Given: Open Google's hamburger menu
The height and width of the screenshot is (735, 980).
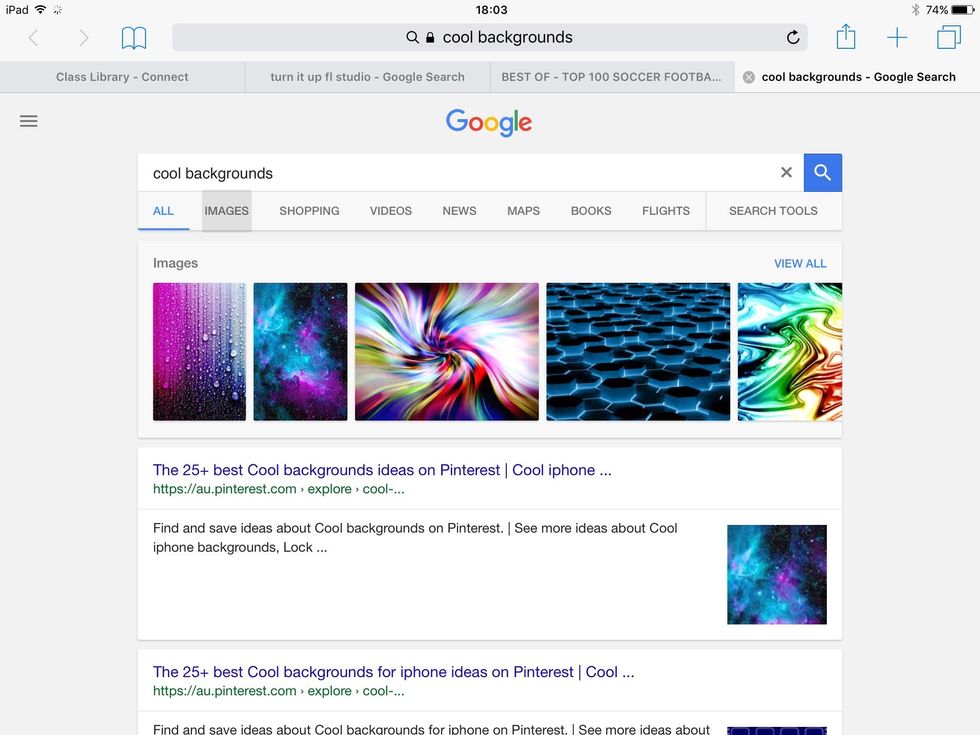Looking at the screenshot, I should click(x=29, y=121).
